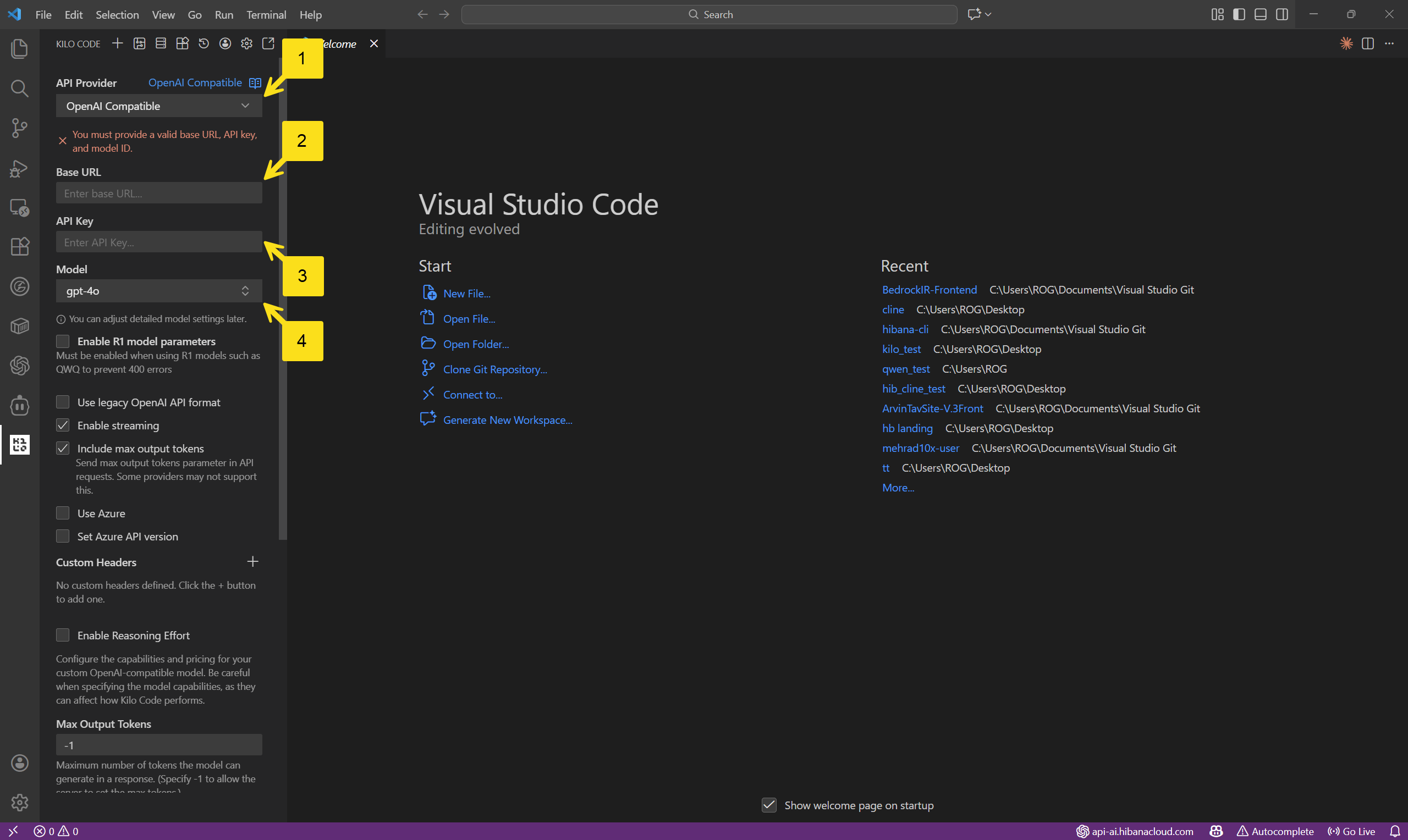This screenshot has width=1408, height=840.
Task: Split the editor to the right
Action: point(1368,43)
